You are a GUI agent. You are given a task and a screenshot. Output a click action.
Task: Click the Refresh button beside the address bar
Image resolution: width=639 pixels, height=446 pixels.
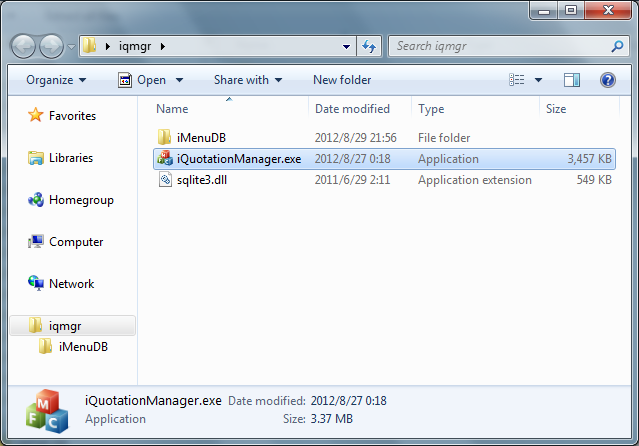click(369, 46)
